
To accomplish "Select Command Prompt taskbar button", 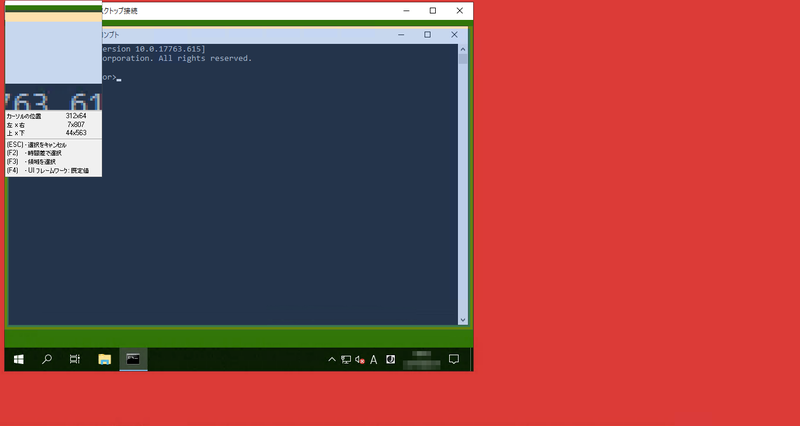I will (133, 360).
